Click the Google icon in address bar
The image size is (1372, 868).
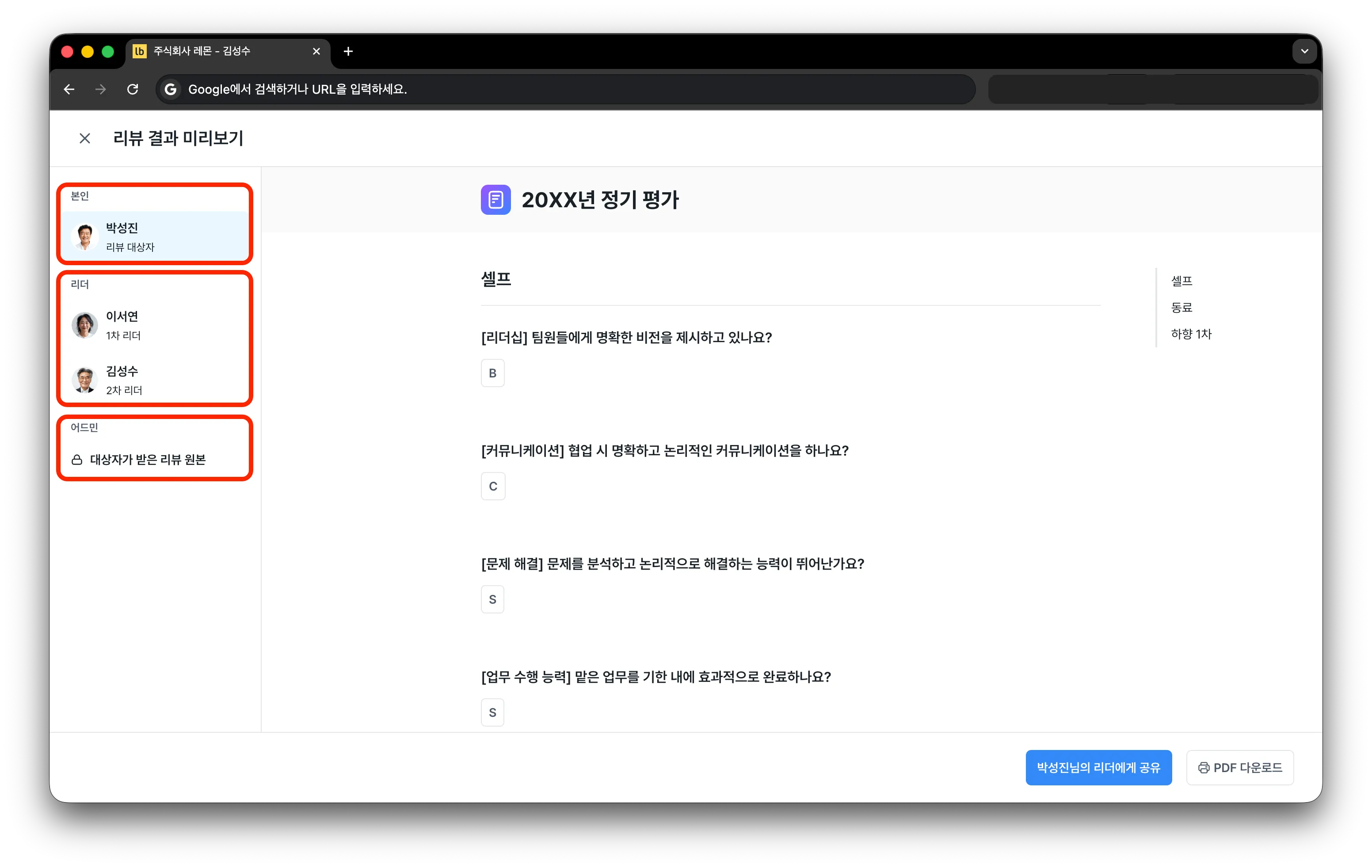[x=170, y=89]
